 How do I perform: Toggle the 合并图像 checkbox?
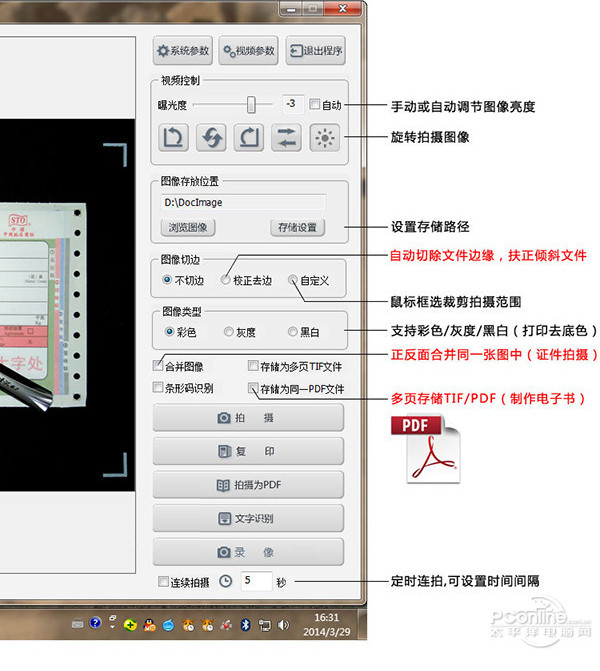coord(158,366)
